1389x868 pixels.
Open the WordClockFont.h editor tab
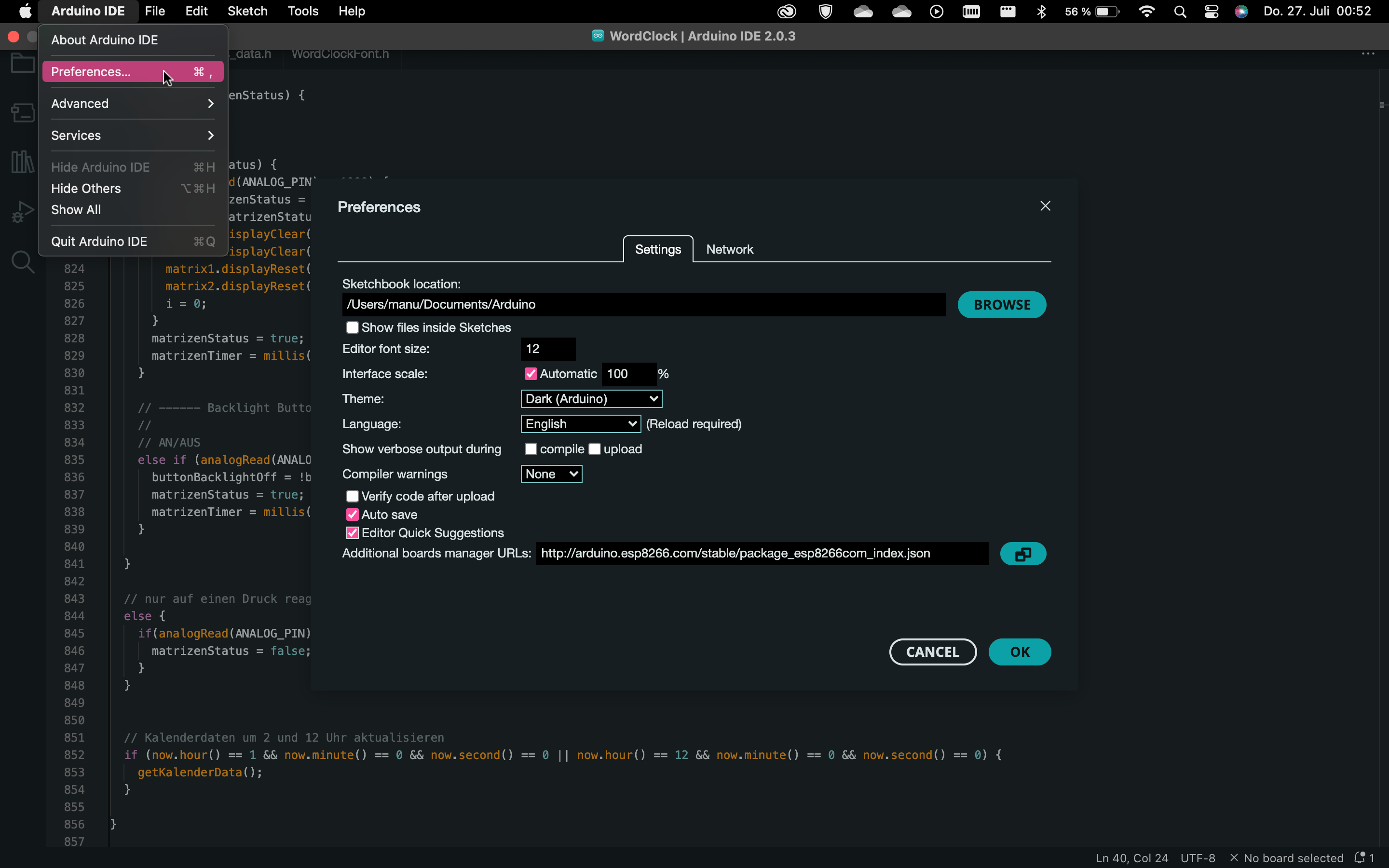coord(340,54)
